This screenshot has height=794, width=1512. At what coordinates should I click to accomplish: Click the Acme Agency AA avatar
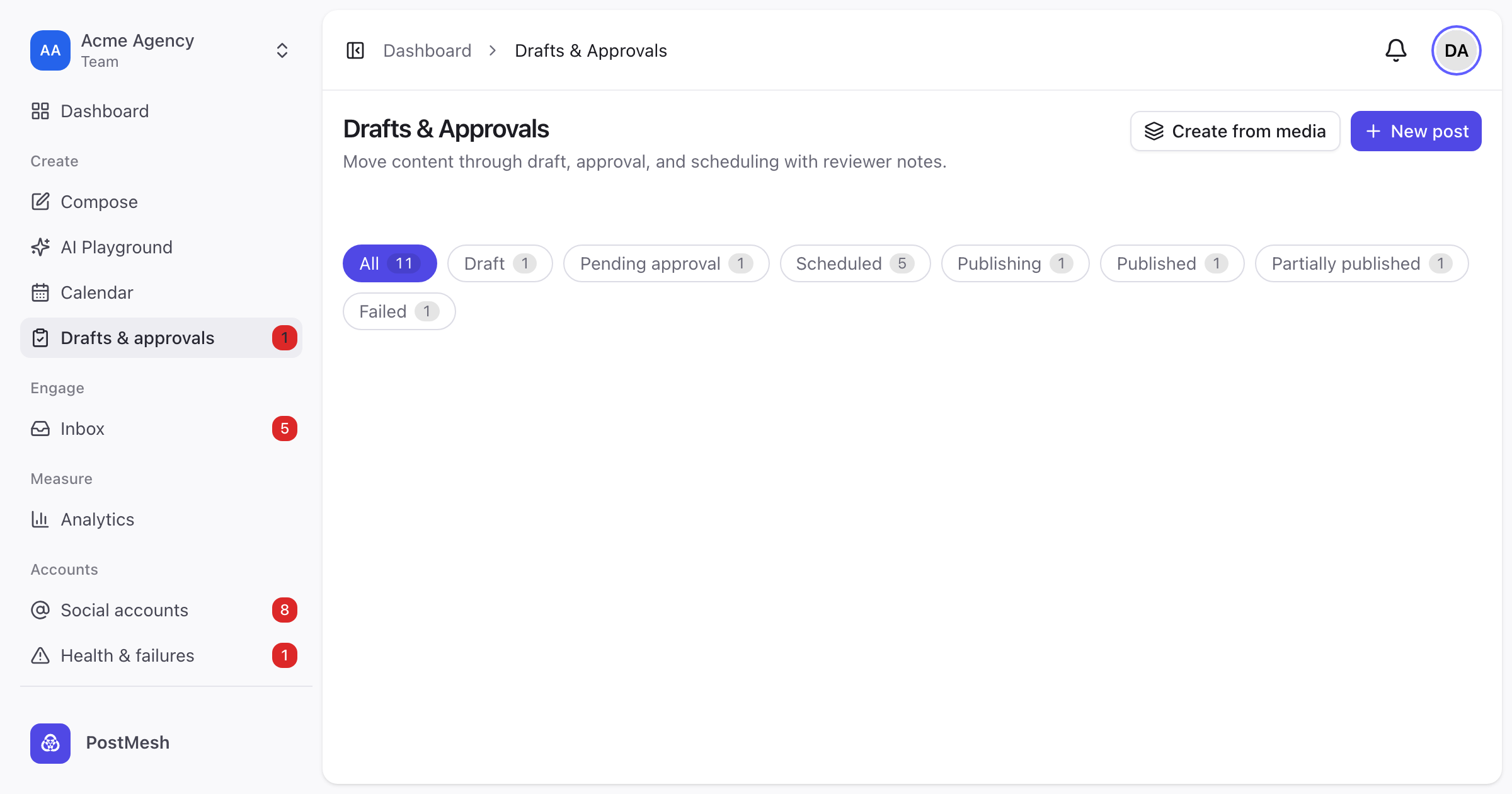pos(50,50)
